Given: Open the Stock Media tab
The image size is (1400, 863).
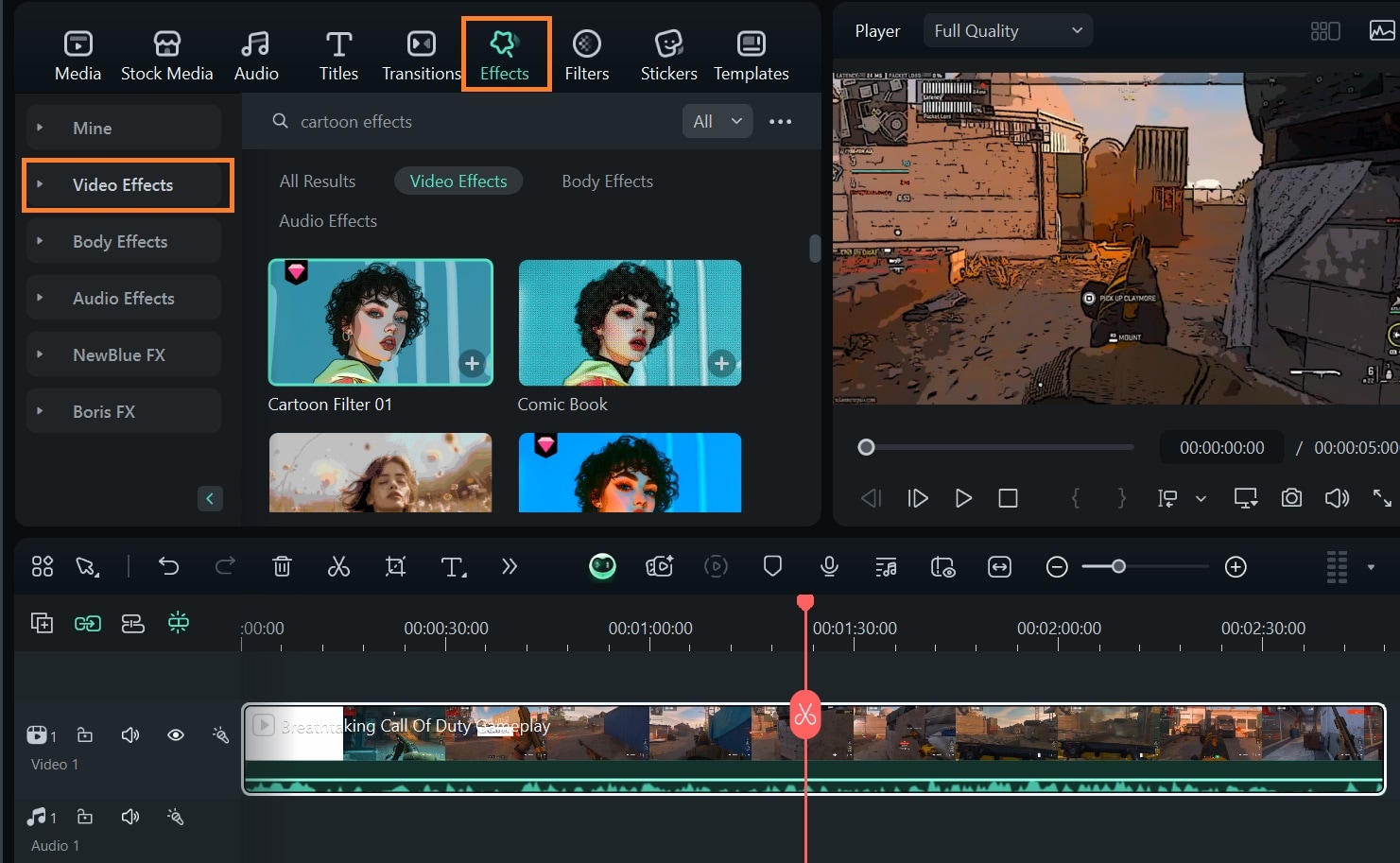Looking at the screenshot, I should tap(166, 55).
